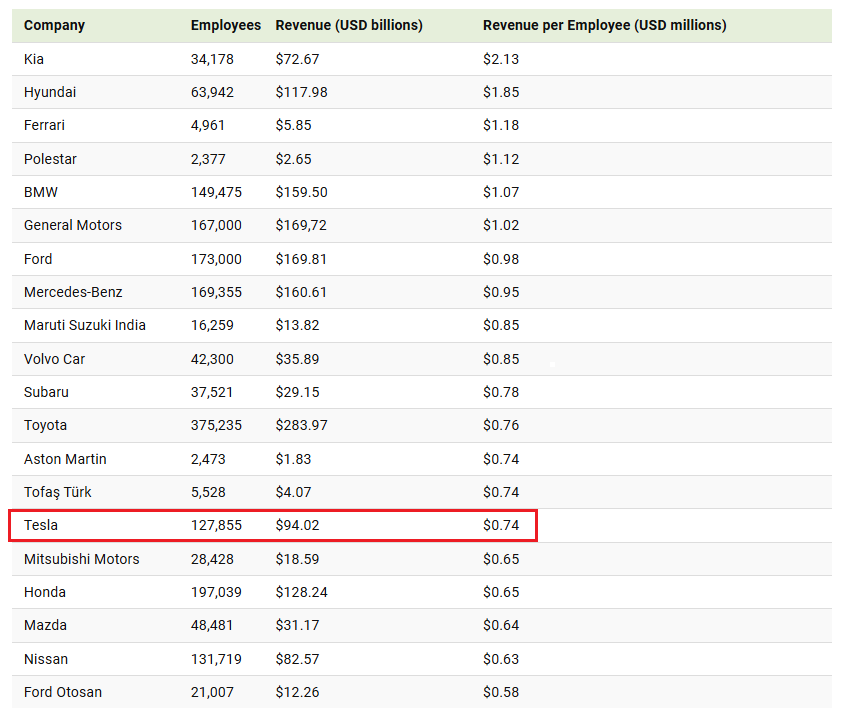Click the company name "Mercedes-Benz"
Image resolution: width=849 pixels, height=724 pixels.
(73, 292)
